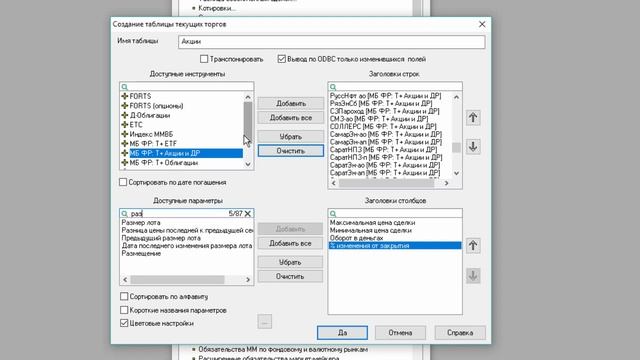
Task: Click Убрать button for parameters
Action: pyautogui.click(x=290, y=262)
